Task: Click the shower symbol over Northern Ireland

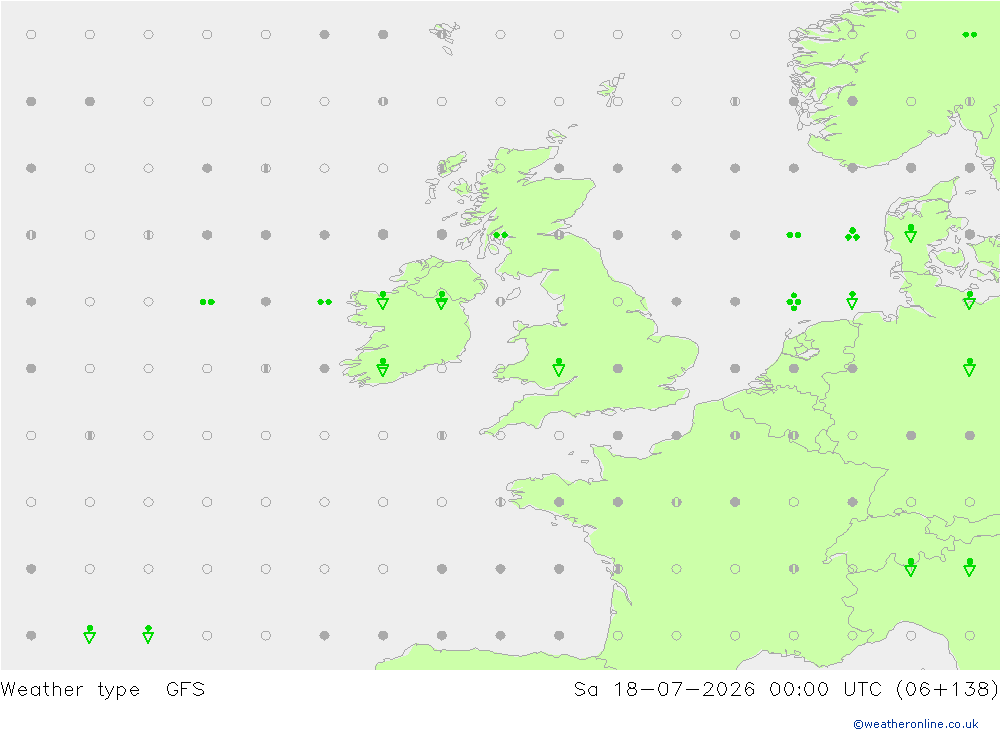Action: pos(441,300)
